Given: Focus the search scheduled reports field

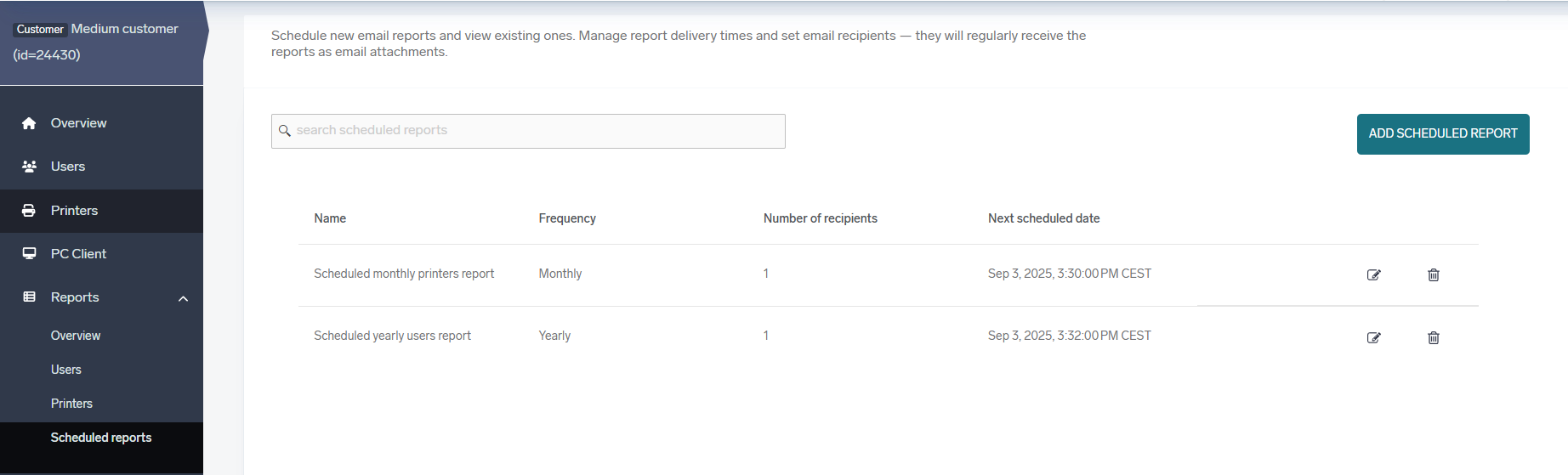Looking at the screenshot, I should click(536, 131).
